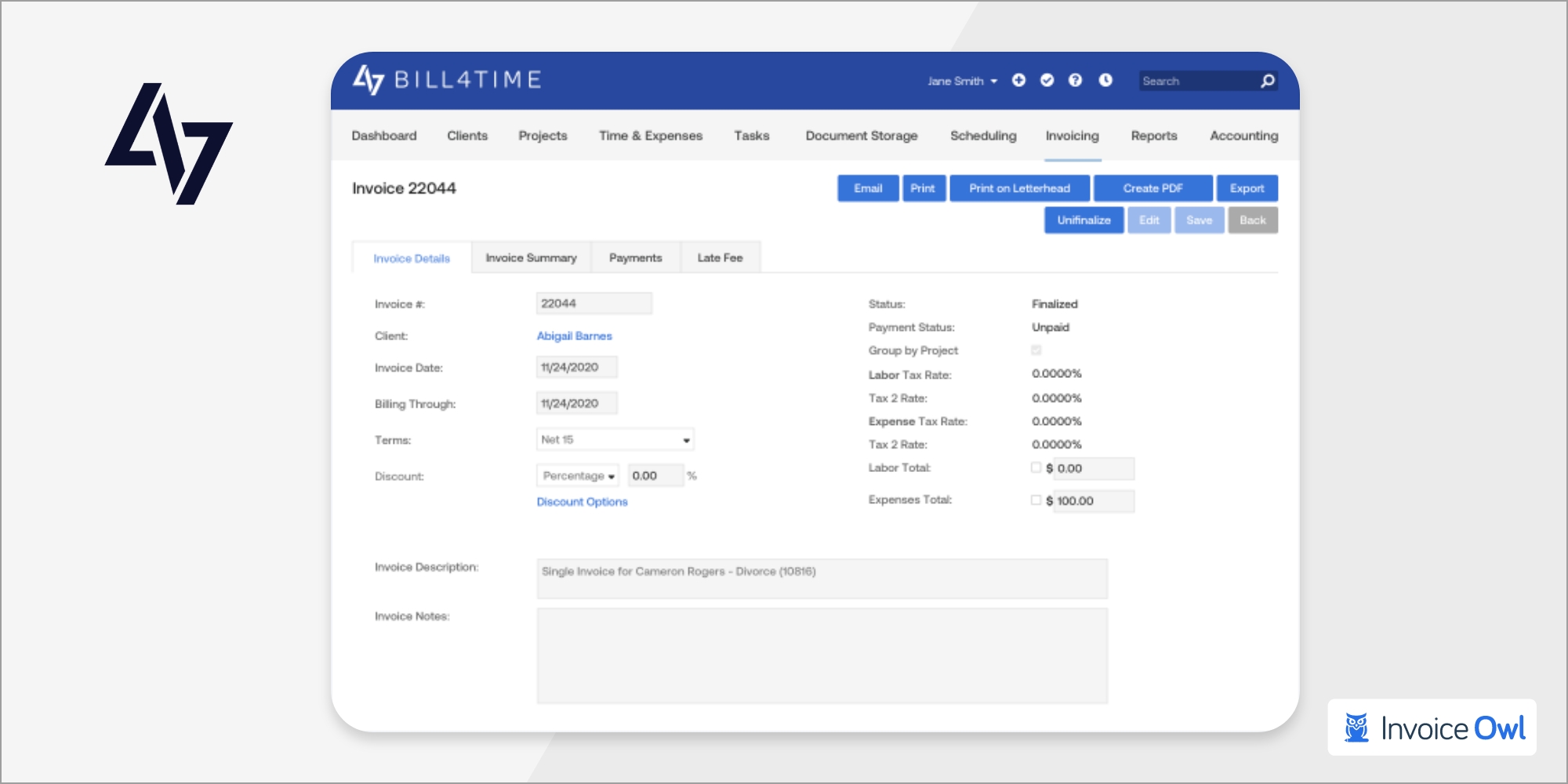This screenshot has width=1568, height=784.
Task: Click the Edit button
Action: click(1149, 220)
